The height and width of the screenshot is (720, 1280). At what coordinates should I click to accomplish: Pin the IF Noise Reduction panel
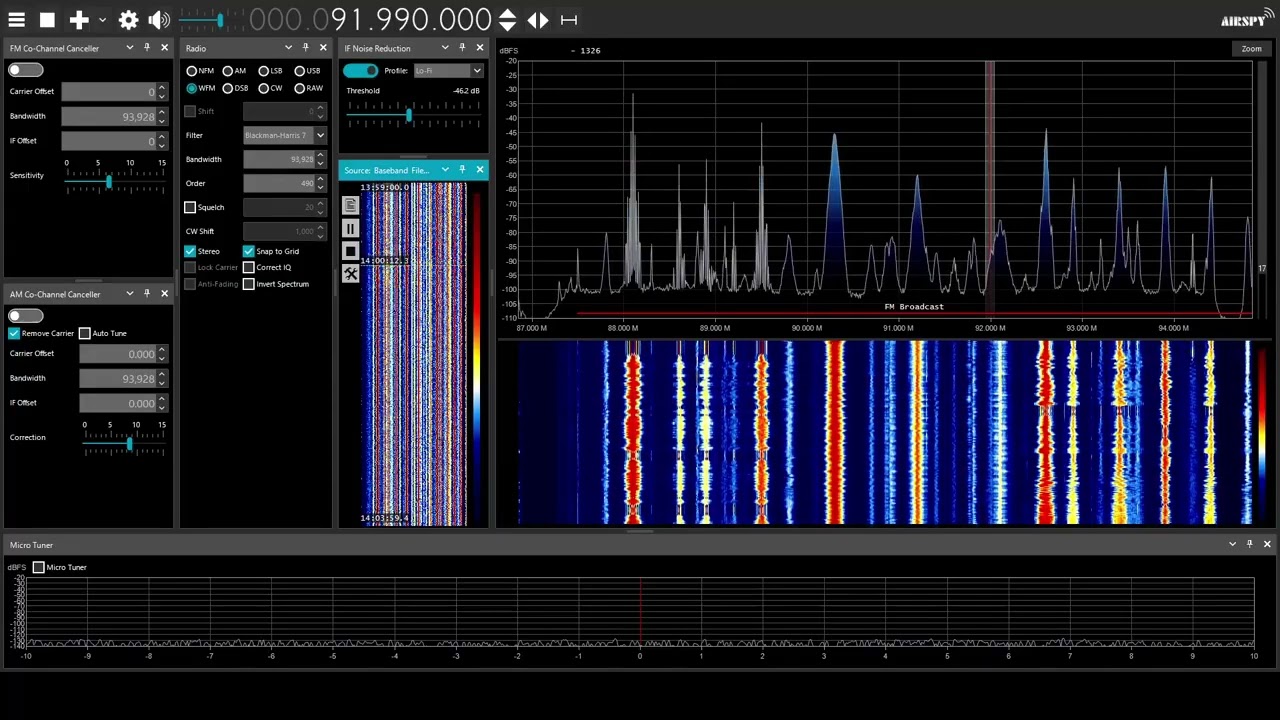[x=462, y=47]
